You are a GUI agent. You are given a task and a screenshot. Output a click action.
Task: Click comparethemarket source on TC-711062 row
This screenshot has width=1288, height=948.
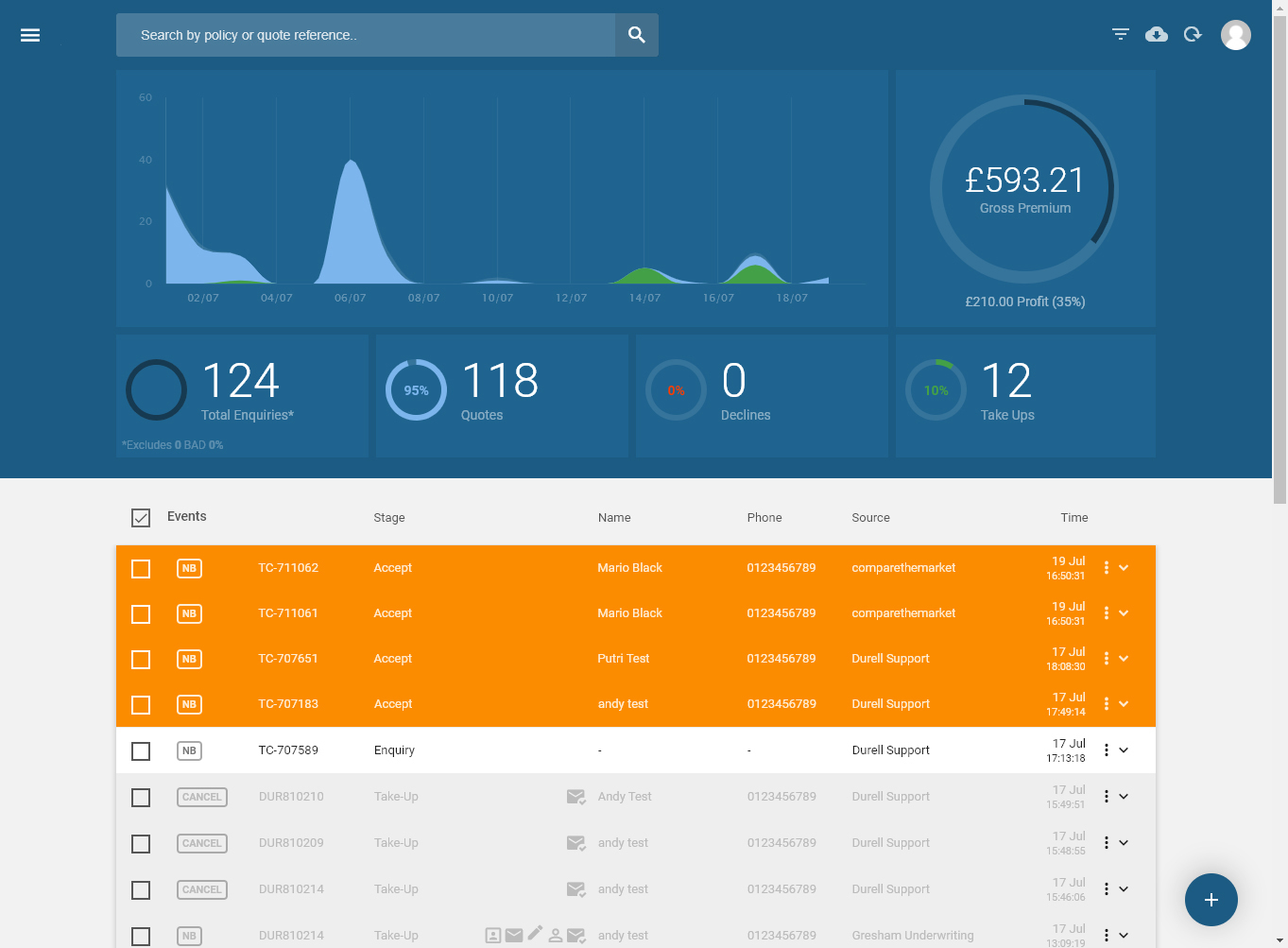pos(903,568)
